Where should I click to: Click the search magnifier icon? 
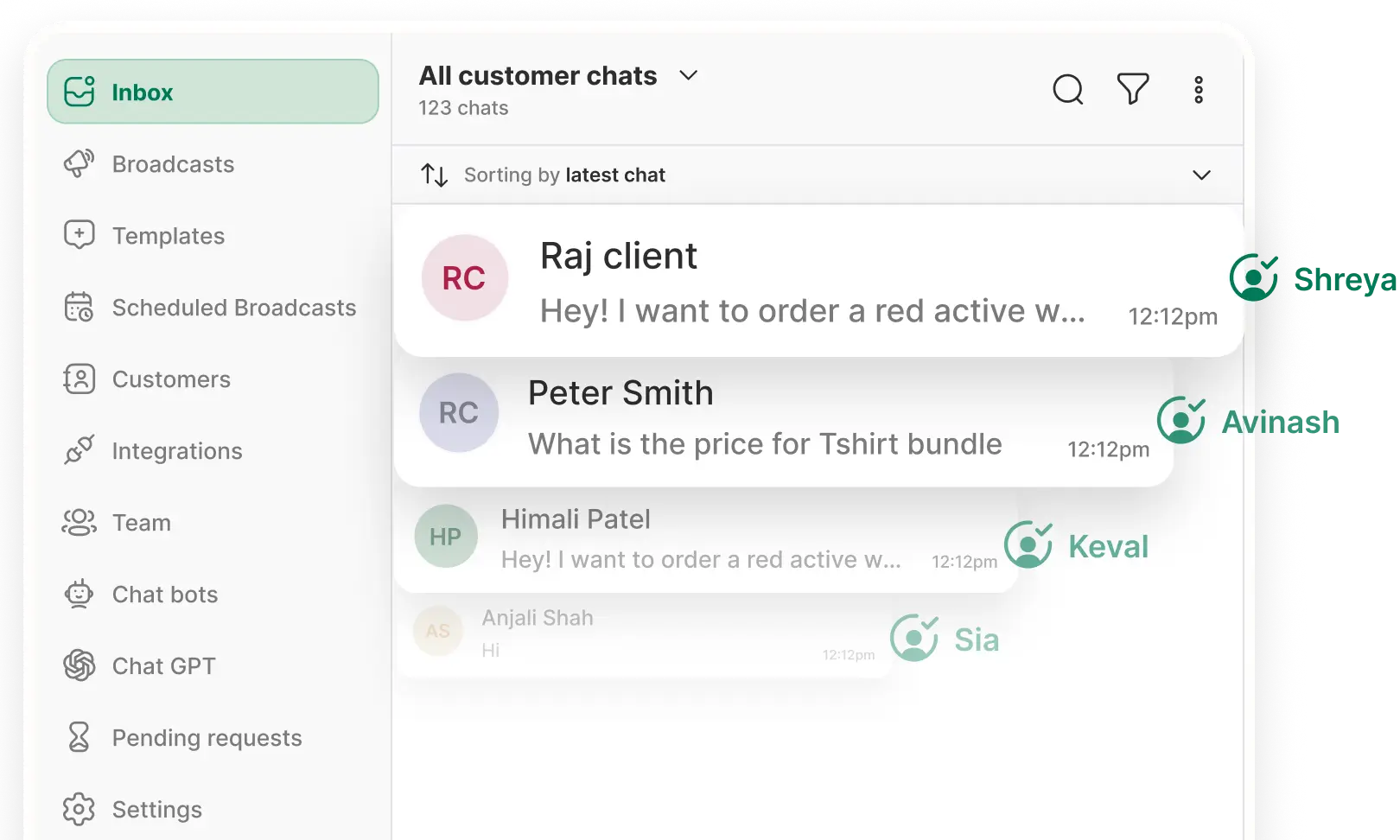(x=1068, y=89)
